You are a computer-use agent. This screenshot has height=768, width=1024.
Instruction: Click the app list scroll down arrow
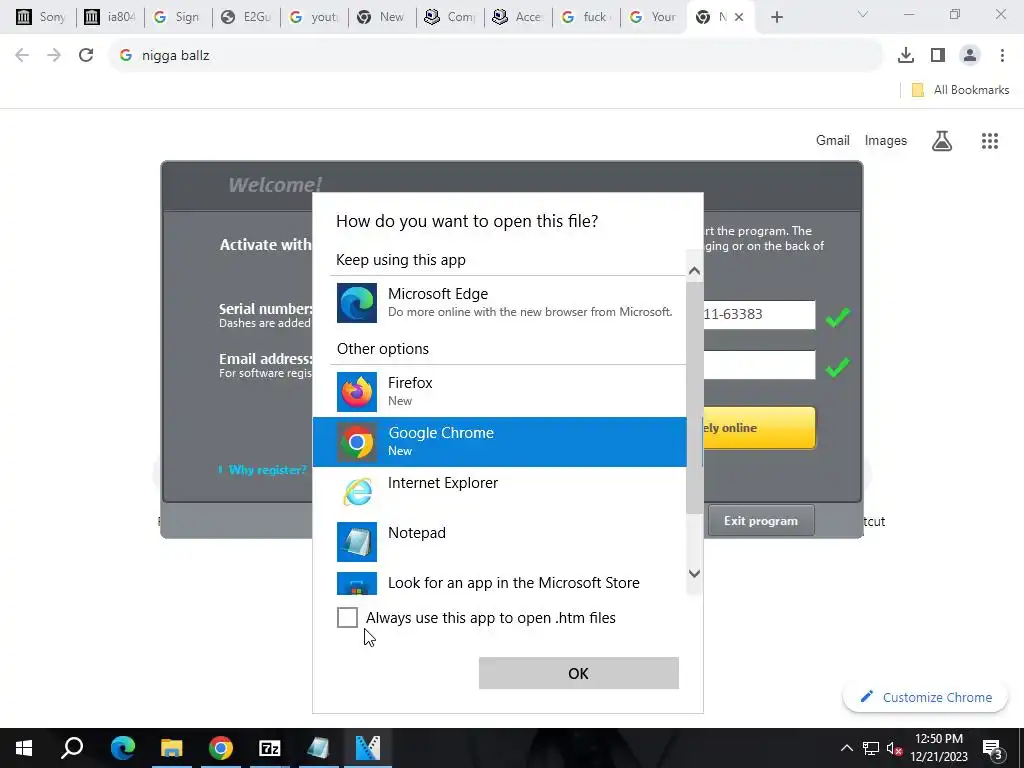[694, 573]
